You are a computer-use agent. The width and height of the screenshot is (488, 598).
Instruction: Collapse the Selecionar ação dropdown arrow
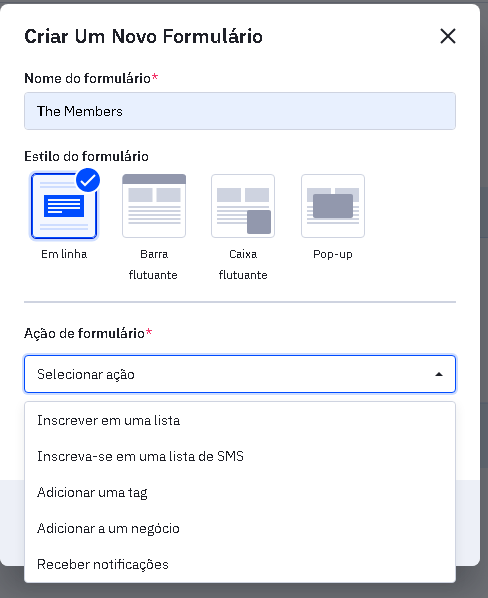pos(439,375)
